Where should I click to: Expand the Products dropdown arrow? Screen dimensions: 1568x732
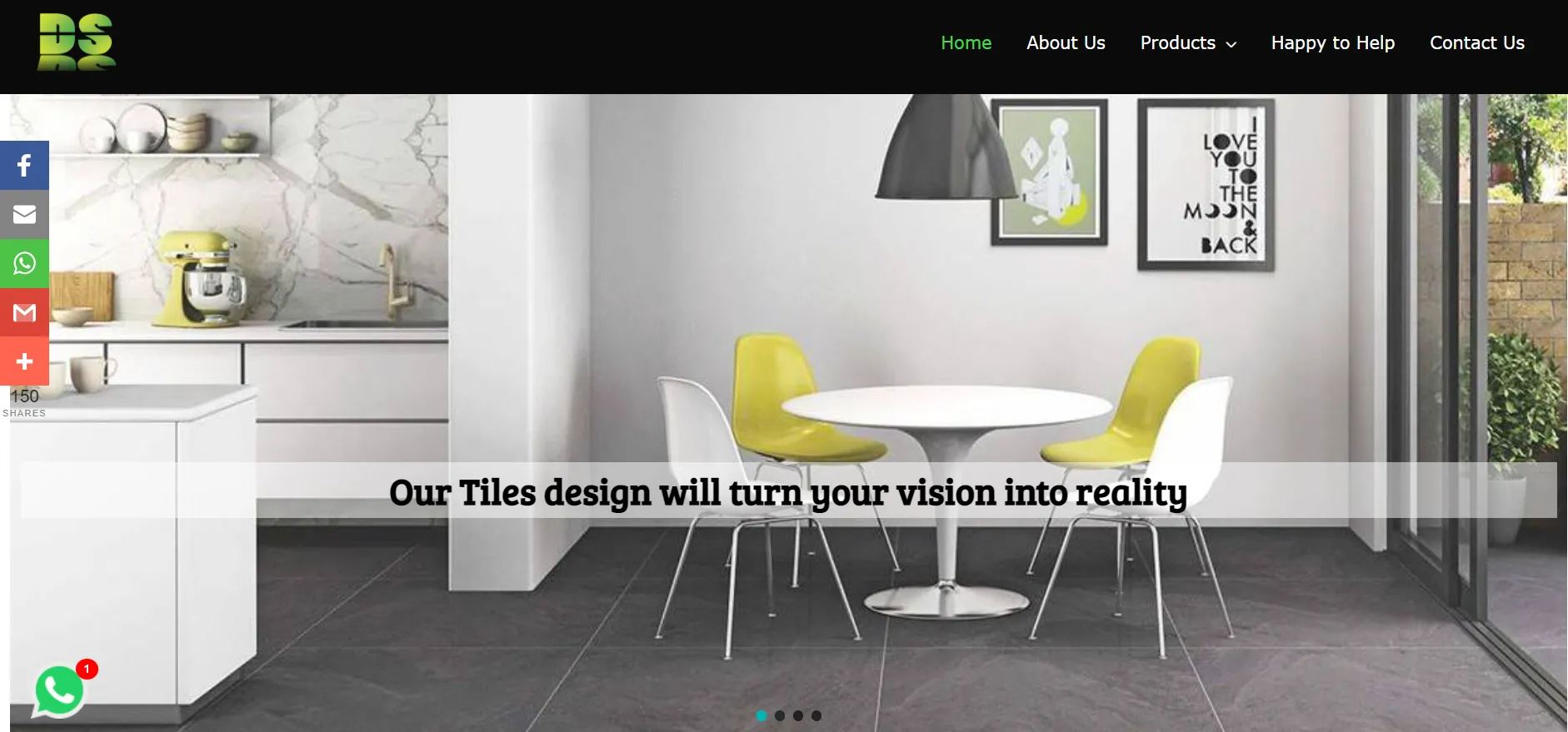(1231, 44)
